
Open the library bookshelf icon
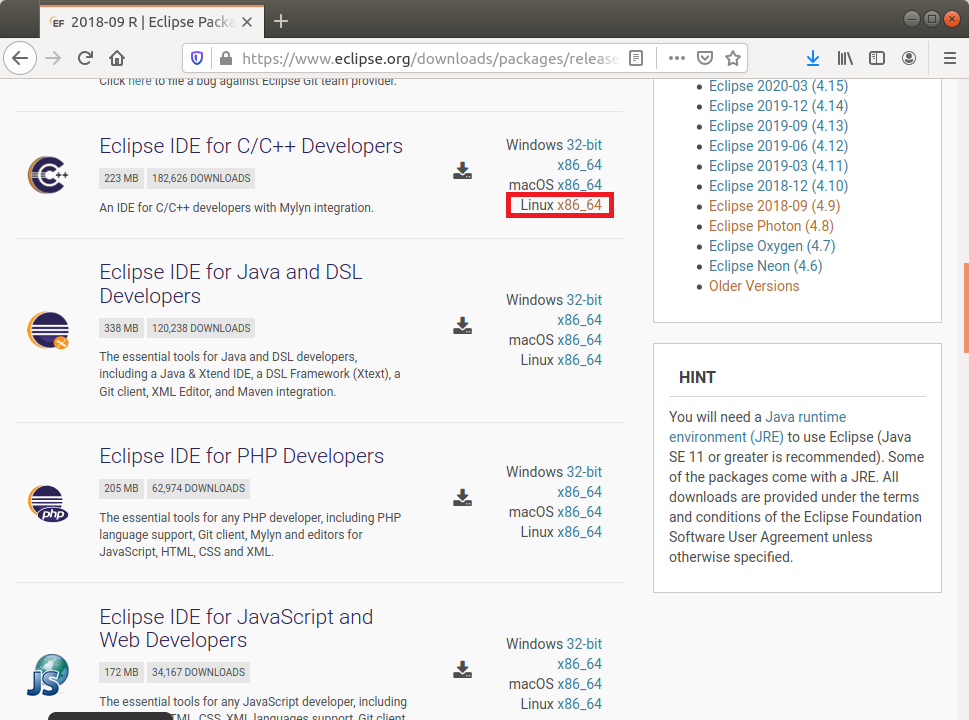pyautogui.click(x=845, y=58)
